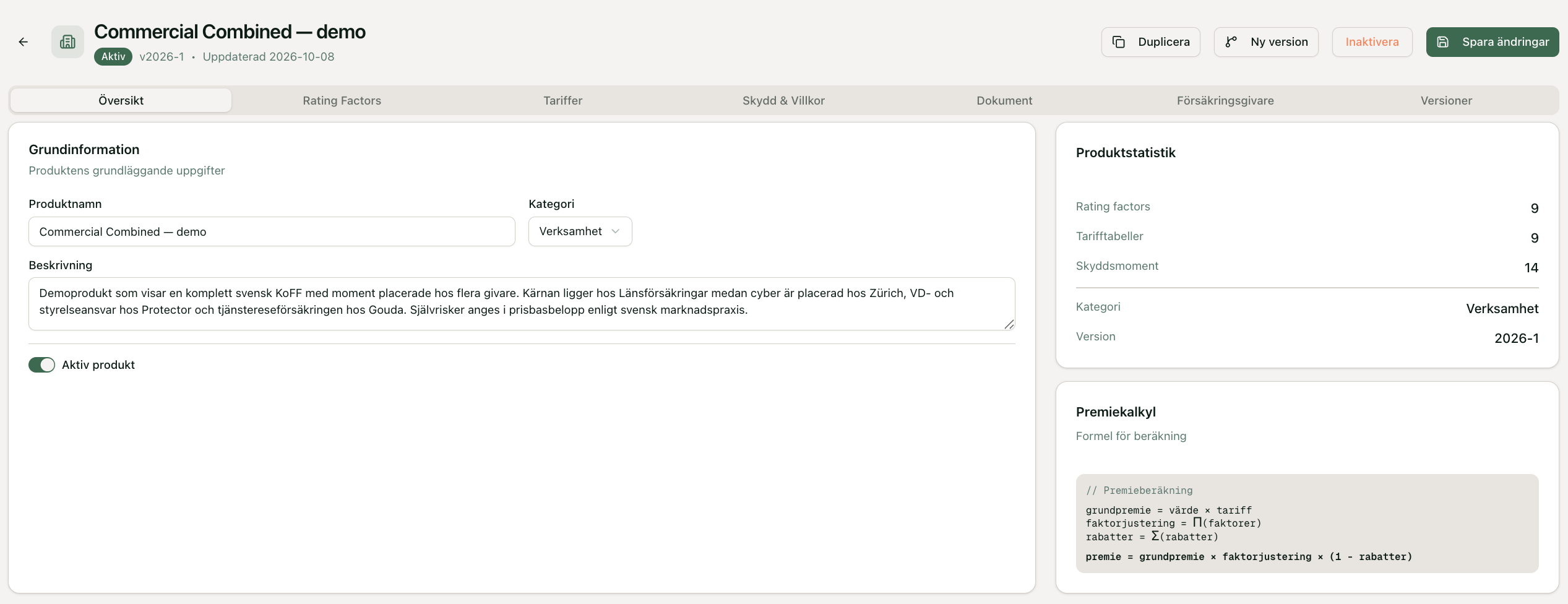The image size is (1568, 604).
Task: Go back using the left arrow icon
Action: (x=23, y=42)
